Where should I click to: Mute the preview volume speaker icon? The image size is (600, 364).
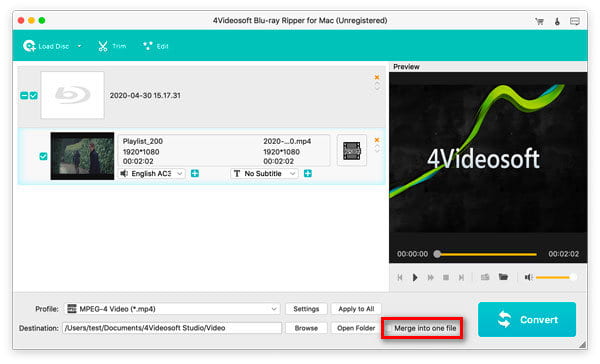(528, 277)
